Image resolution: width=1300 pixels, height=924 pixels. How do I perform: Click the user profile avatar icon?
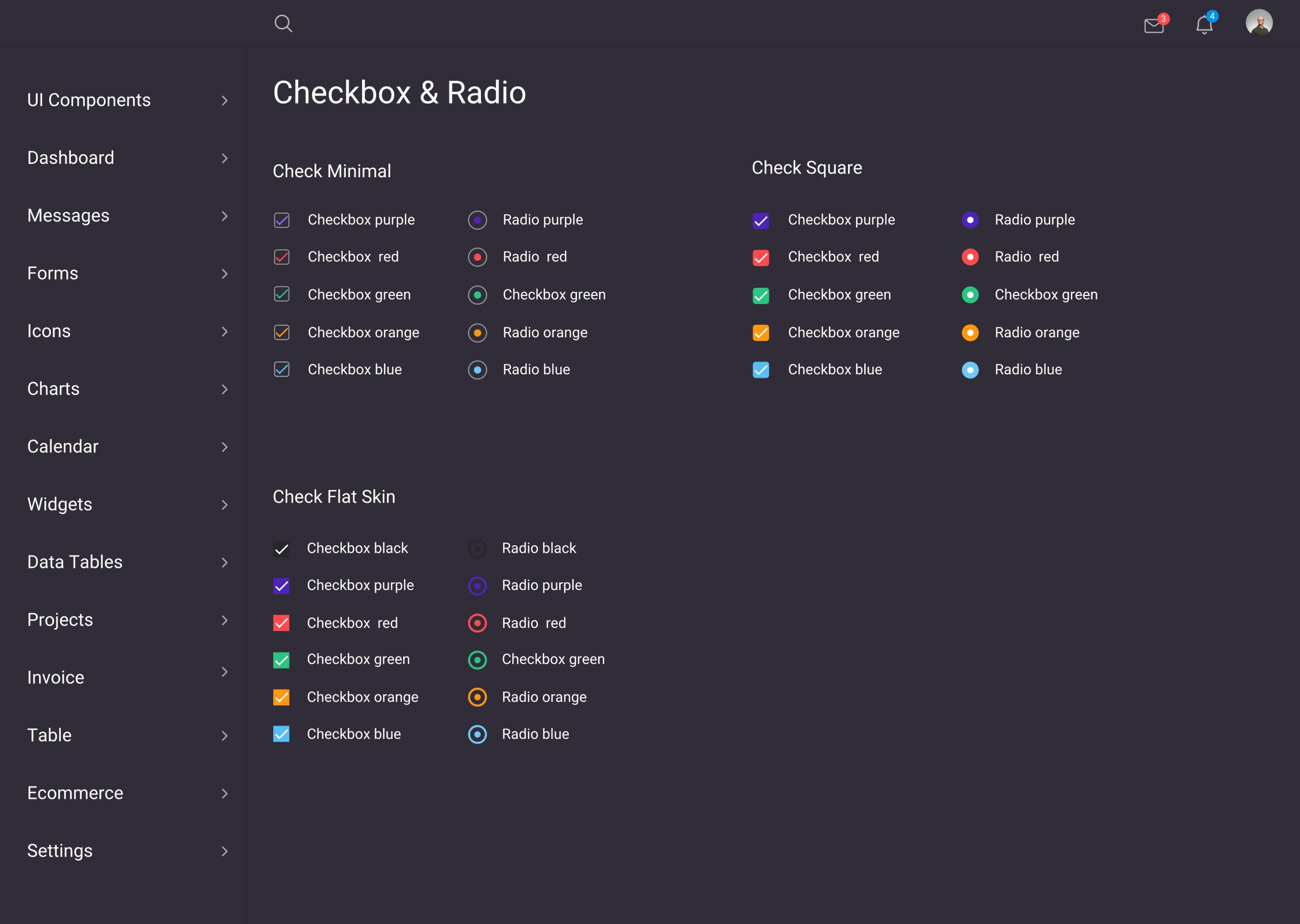tap(1258, 22)
